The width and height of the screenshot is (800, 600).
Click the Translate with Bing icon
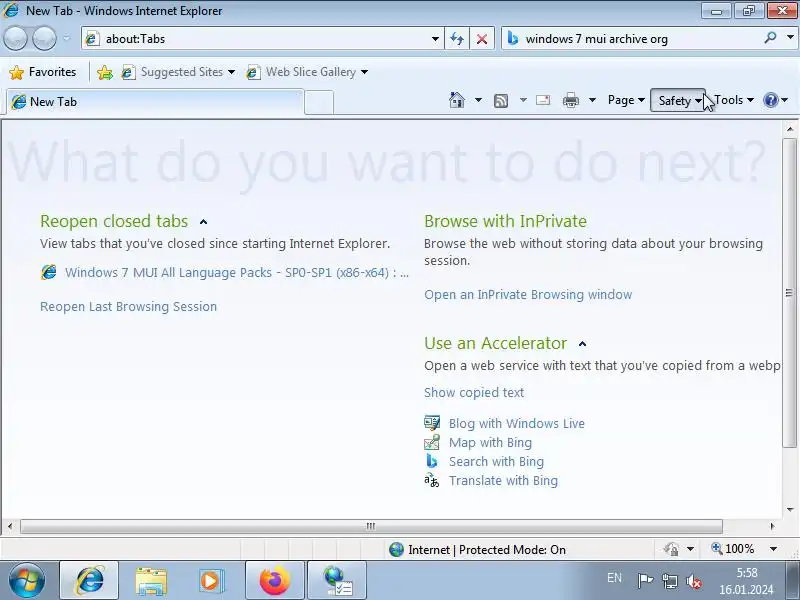click(432, 480)
